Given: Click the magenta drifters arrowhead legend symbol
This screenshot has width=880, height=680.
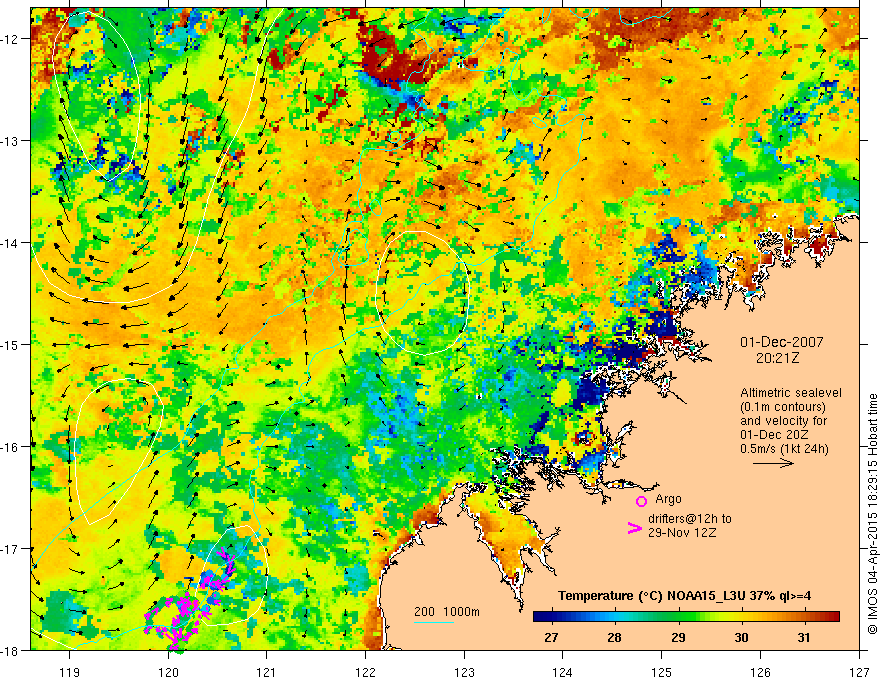Looking at the screenshot, I should (634, 527).
